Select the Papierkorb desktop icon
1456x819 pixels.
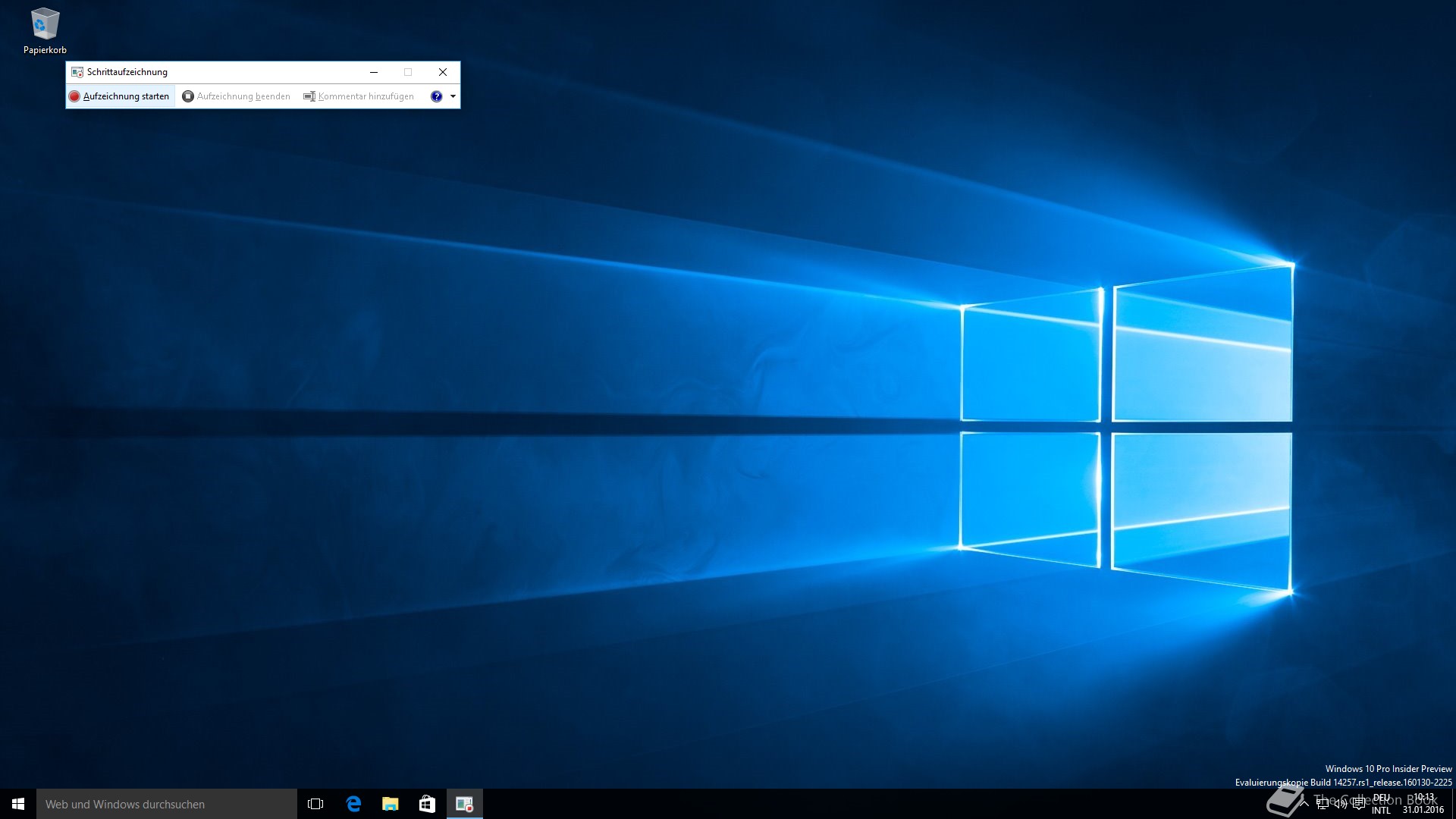[45, 31]
